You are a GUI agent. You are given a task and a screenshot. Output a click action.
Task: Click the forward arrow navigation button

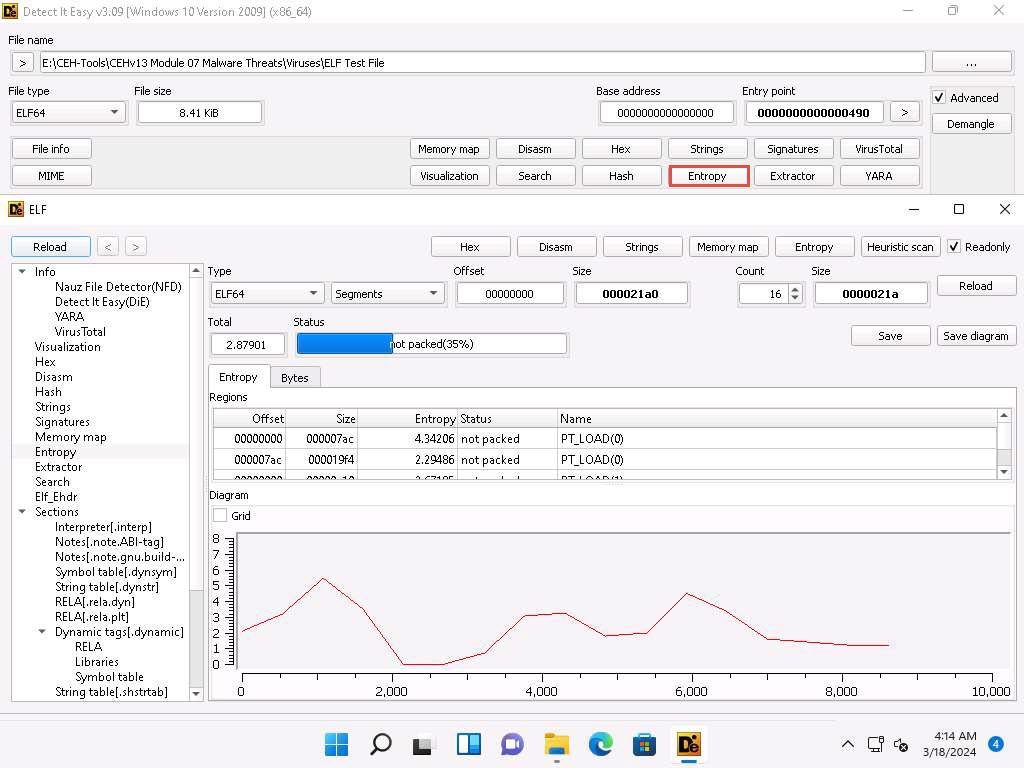click(x=136, y=247)
